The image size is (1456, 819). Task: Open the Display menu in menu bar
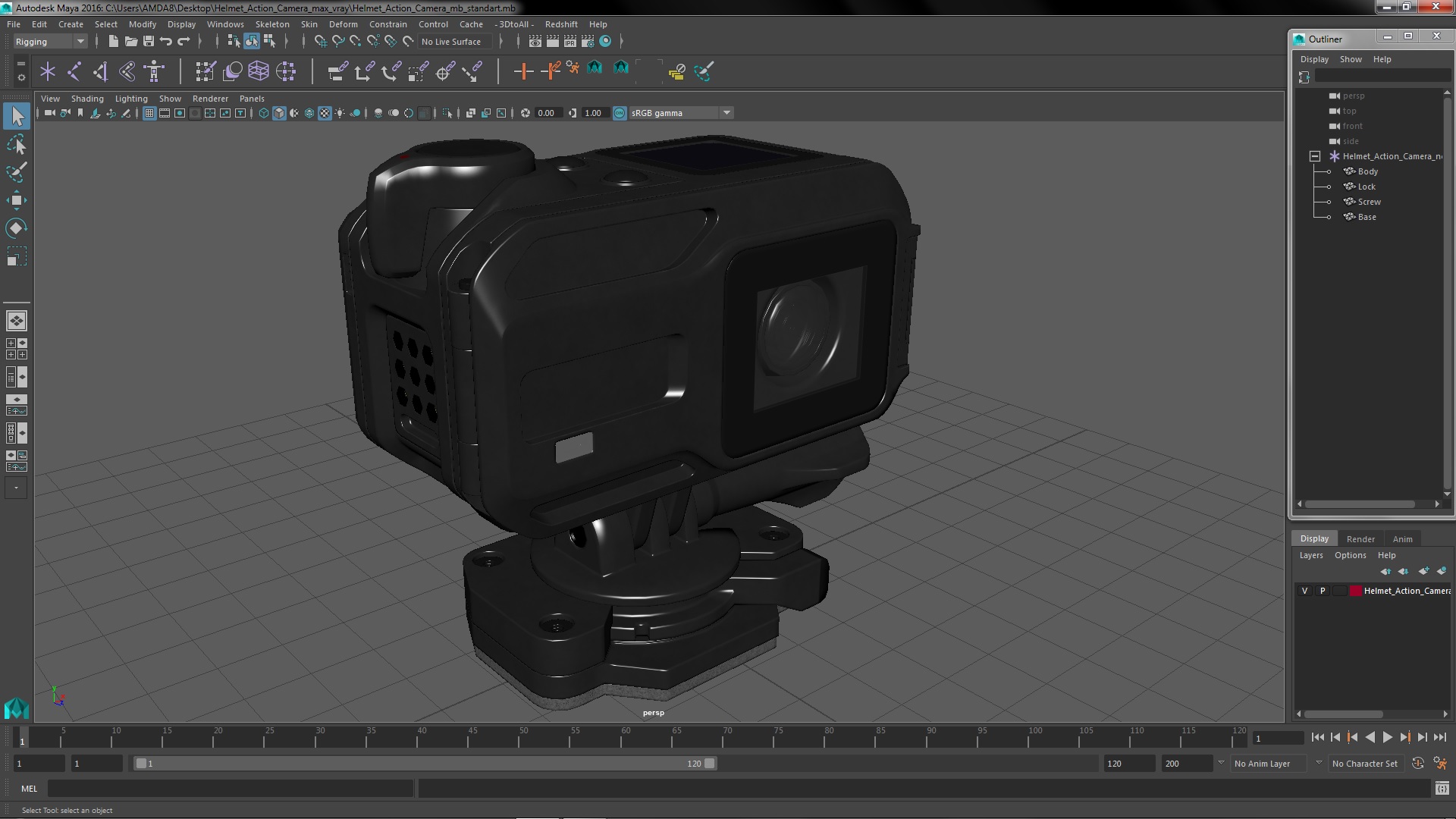point(181,23)
